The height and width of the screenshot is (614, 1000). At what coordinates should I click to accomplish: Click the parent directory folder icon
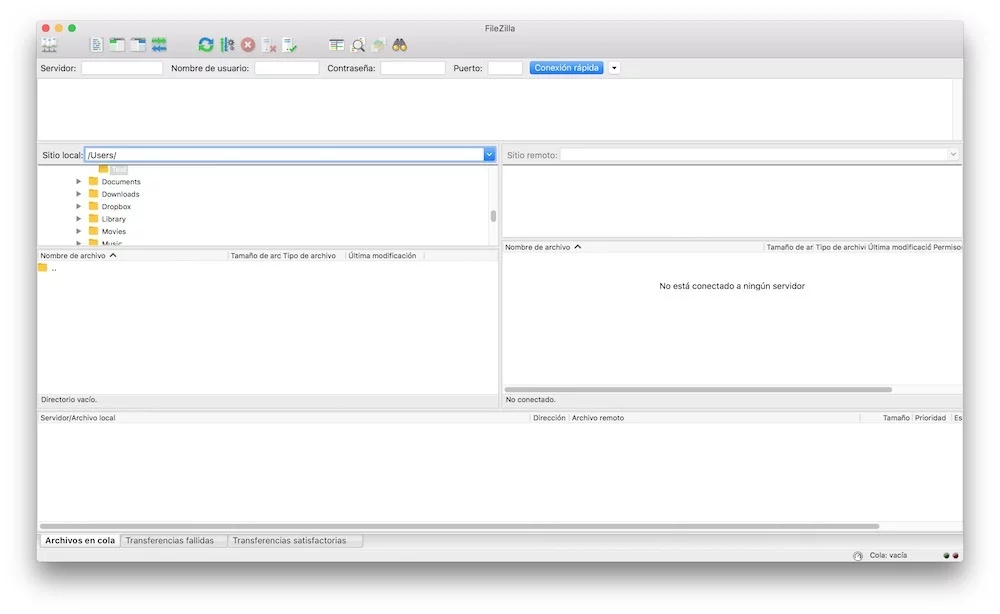pos(43,268)
